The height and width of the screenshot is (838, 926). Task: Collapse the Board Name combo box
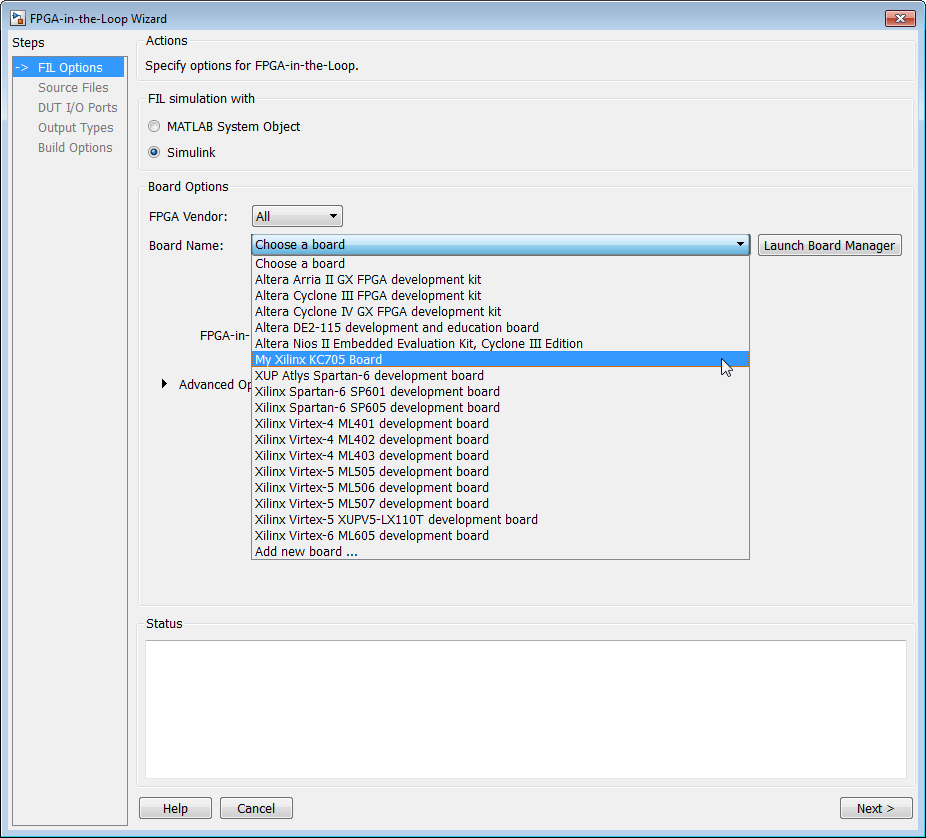pos(500,244)
